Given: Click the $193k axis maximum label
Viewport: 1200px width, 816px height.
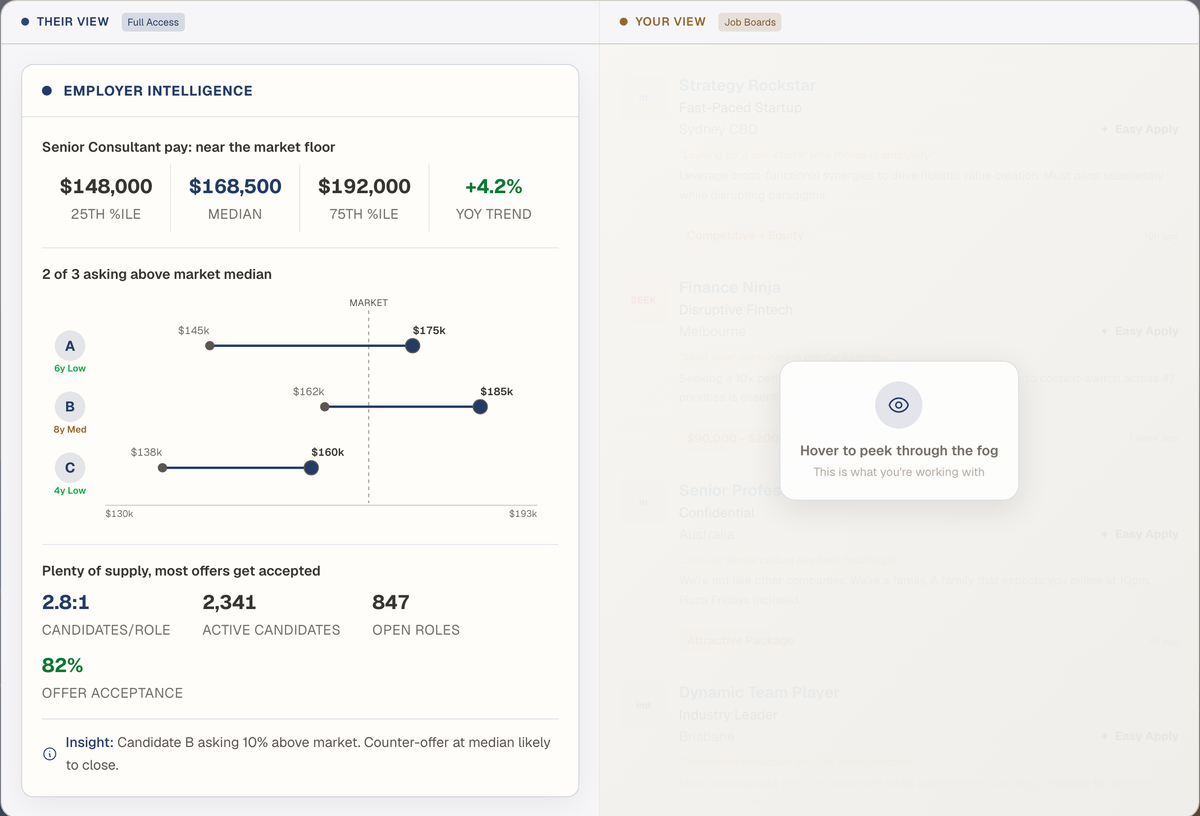Looking at the screenshot, I should click(x=522, y=514).
